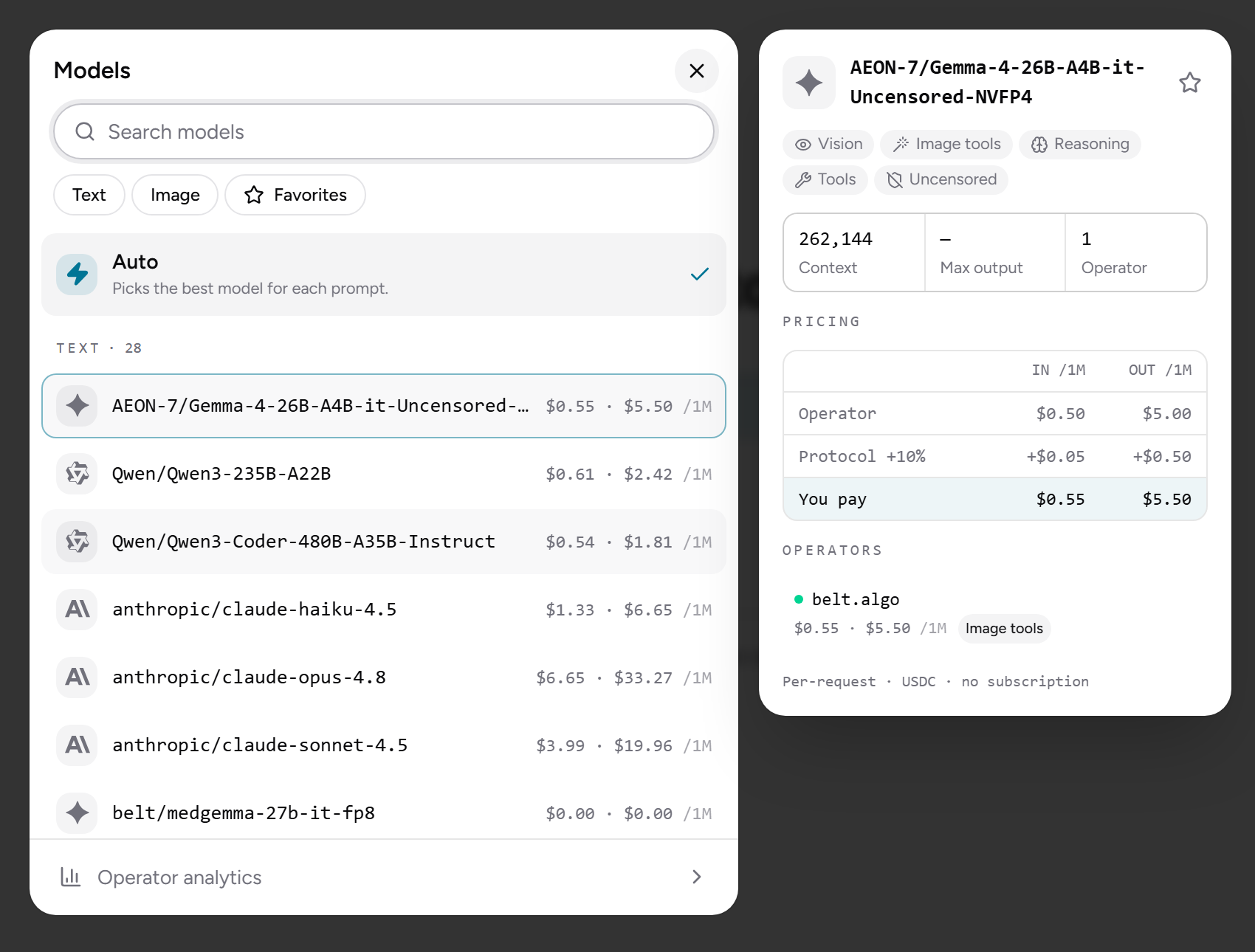The width and height of the screenshot is (1255, 952).
Task: Click the Qwen3-Coder price $0.54 · $1.81
Action: click(609, 542)
